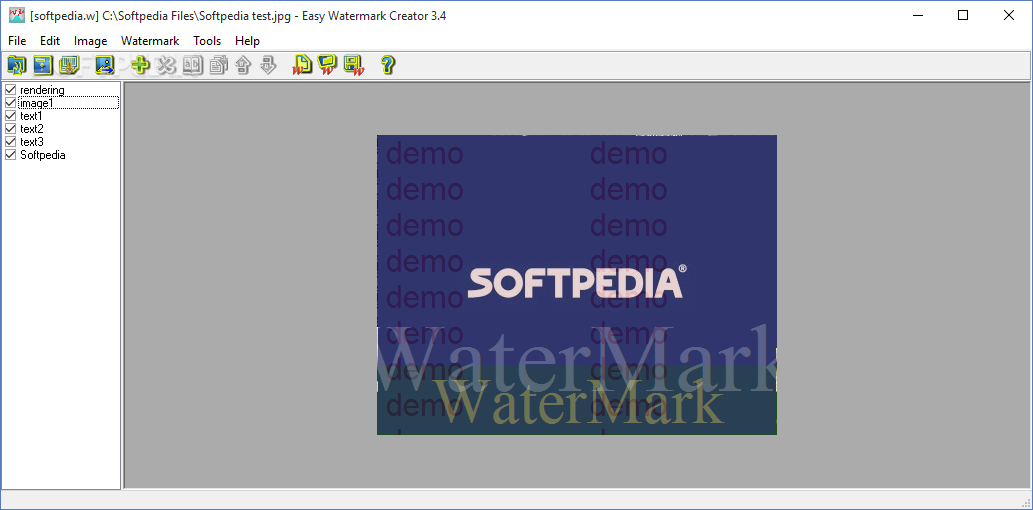This screenshot has height=510, width=1033.
Task: Open the Help menu
Action: (247, 41)
